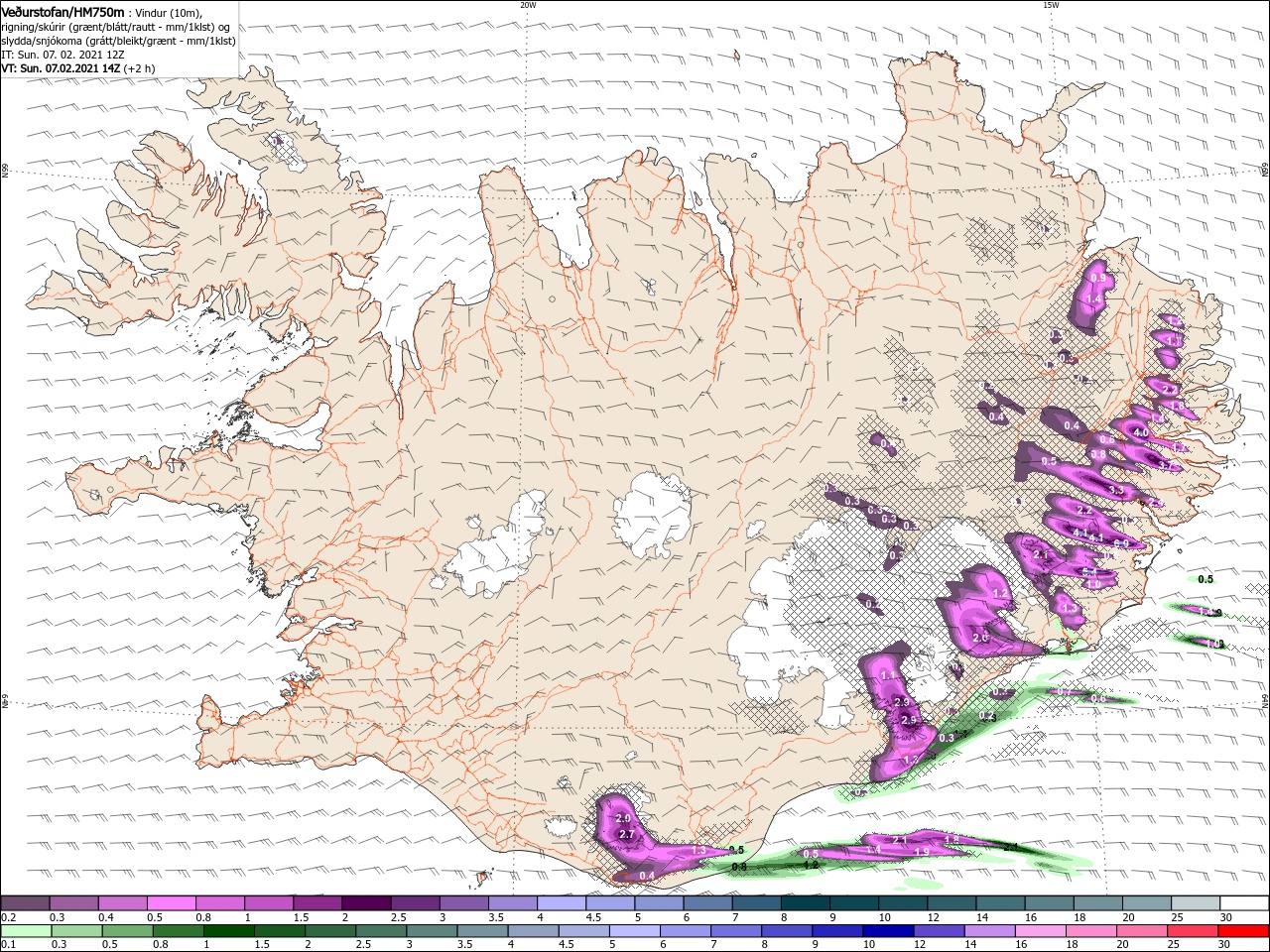Click bright pink upper swatch between 0.5 and 0.8

[x=171, y=903]
